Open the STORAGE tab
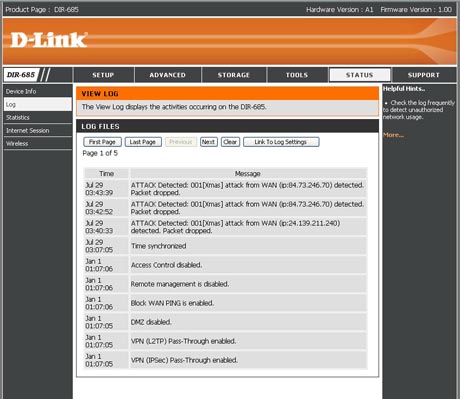Image resolution: width=460 pixels, height=399 pixels. click(234, 75)
